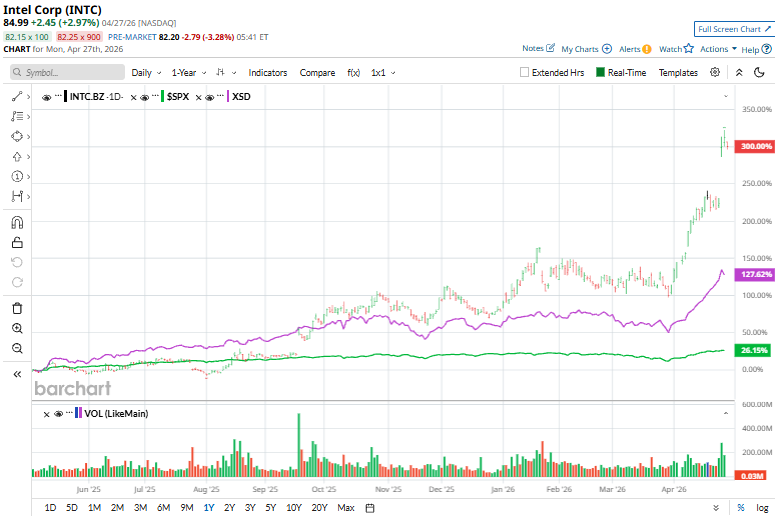Enable the Extended Hrs checkbox

(x=525, y=72)
